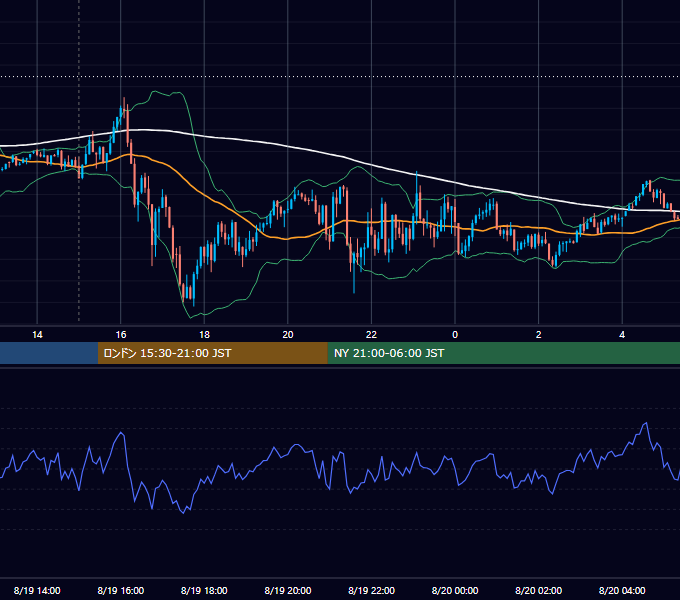Click the 8/19 18:00 timestamp label
The image size is (680, 600).
pos(204,590)
